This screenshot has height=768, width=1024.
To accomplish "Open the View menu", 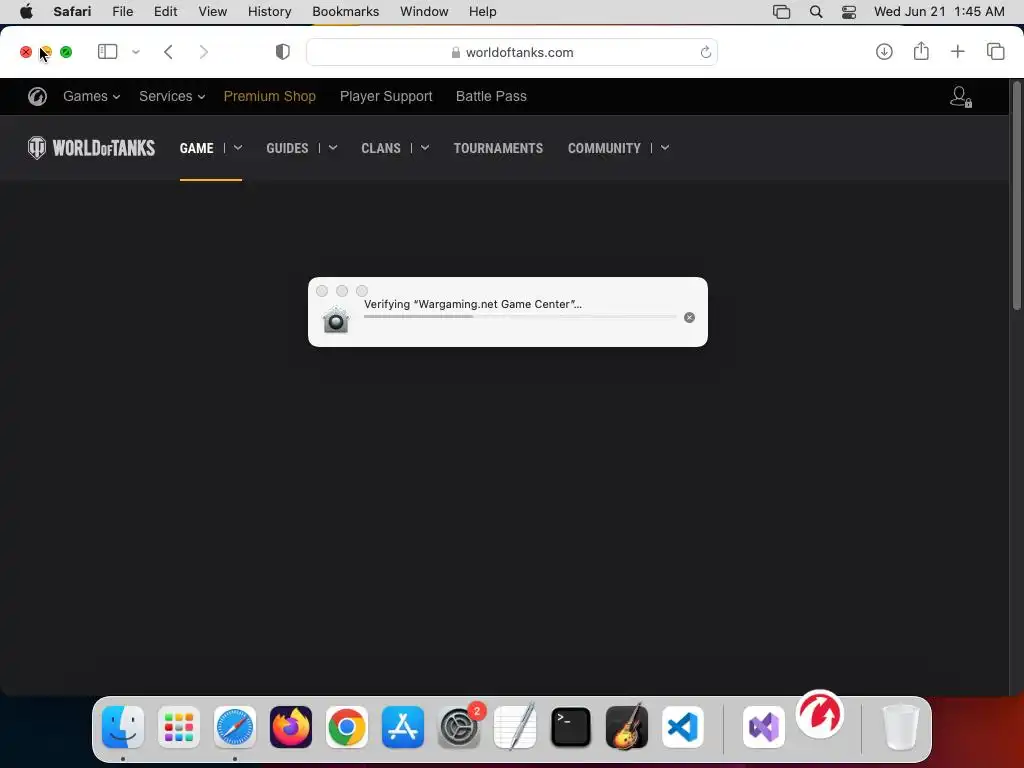I will click(212, 11).
